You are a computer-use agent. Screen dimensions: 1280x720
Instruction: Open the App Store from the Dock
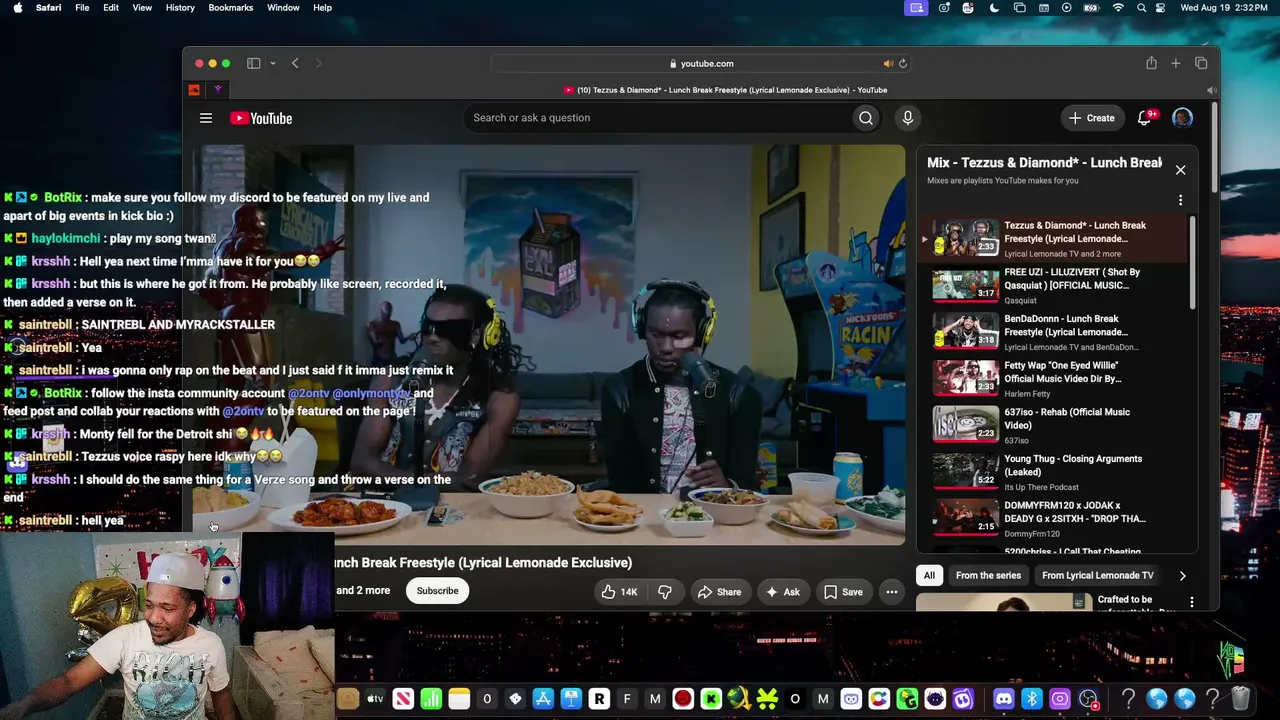pyautogui.click(x=543, y=699)
